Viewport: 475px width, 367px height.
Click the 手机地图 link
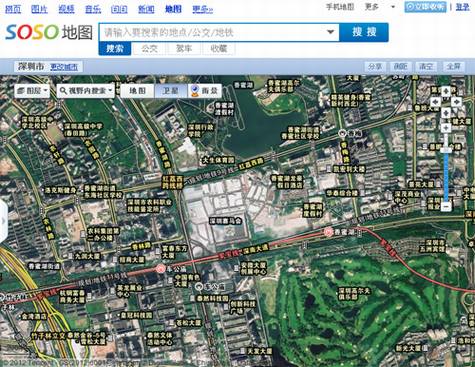coord(340,7)
